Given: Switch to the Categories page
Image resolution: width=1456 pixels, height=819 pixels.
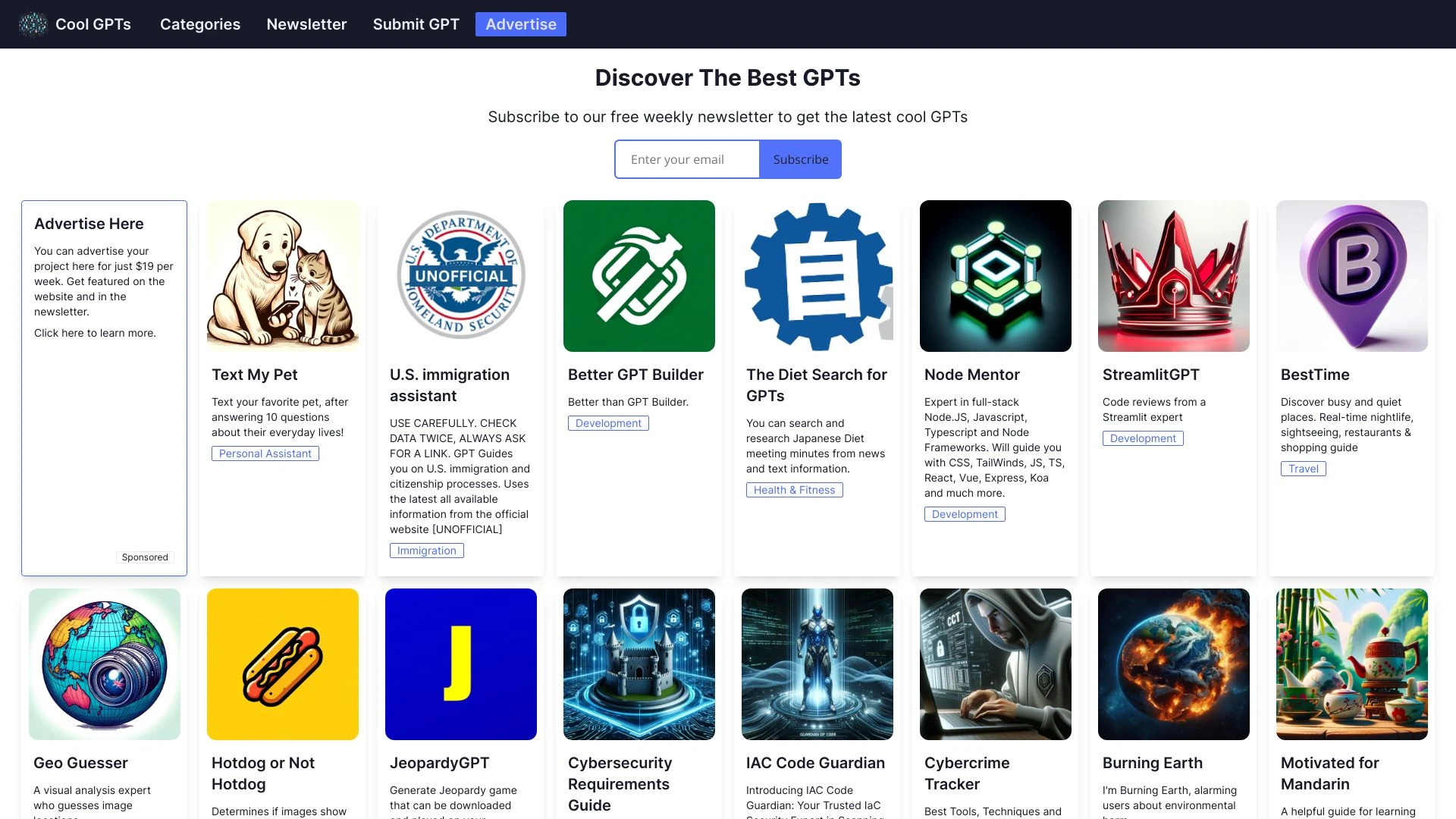Looking at the screenshot, I should (x=199, y=24).
